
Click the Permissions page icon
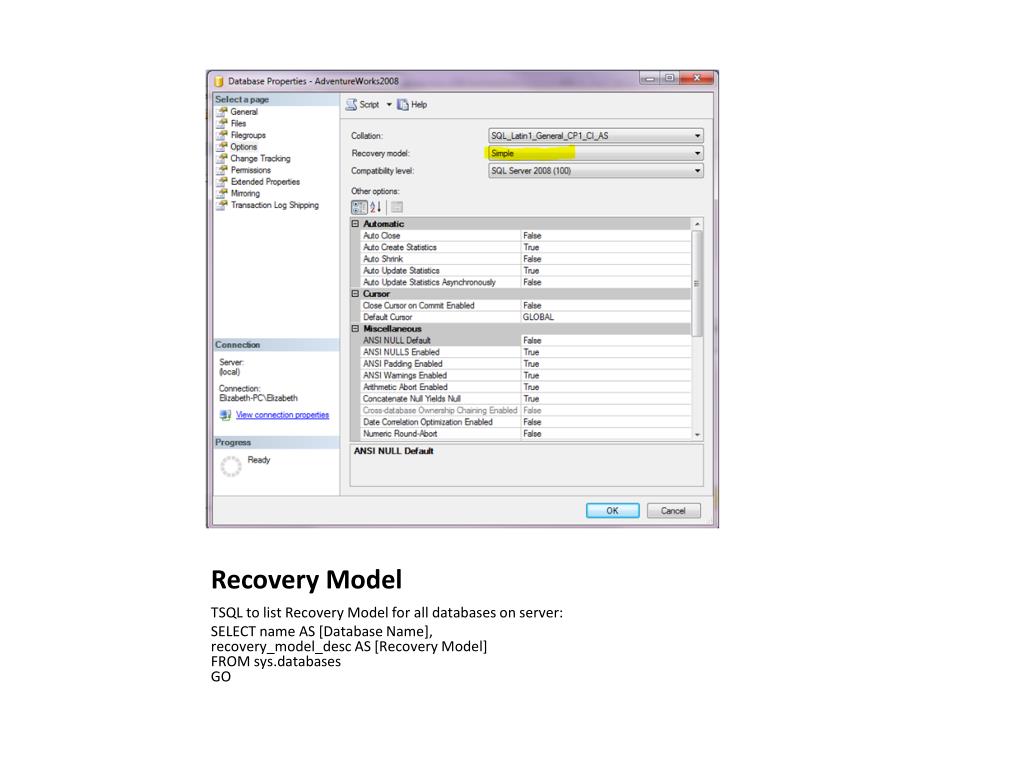tap(222, 170)
